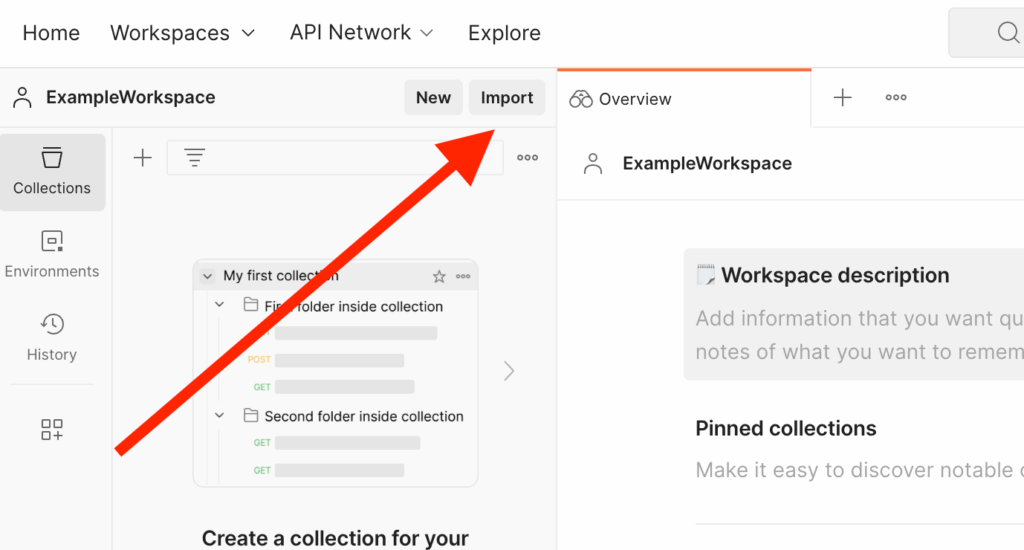This screenshot has height=550, width=1024.
Task: Go to the Home menu item
Action: coord(51,33)
